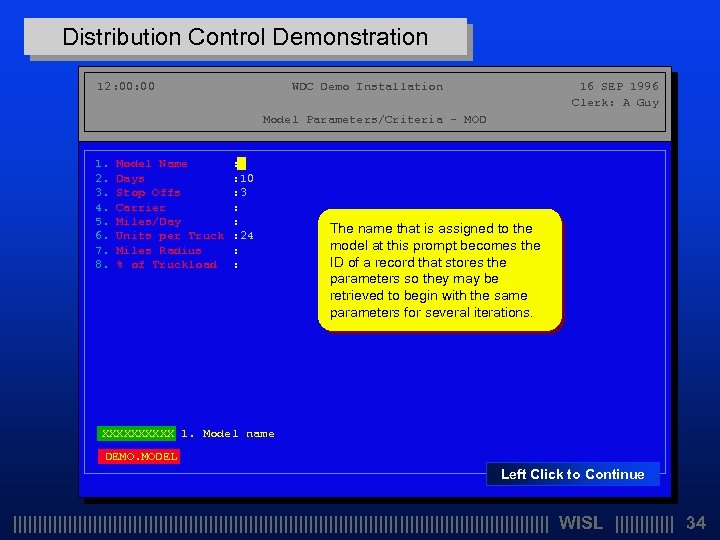Select the '7. Miles Radius' field label
This screenshot has height=540, width=720.
[x=148, y=250]
